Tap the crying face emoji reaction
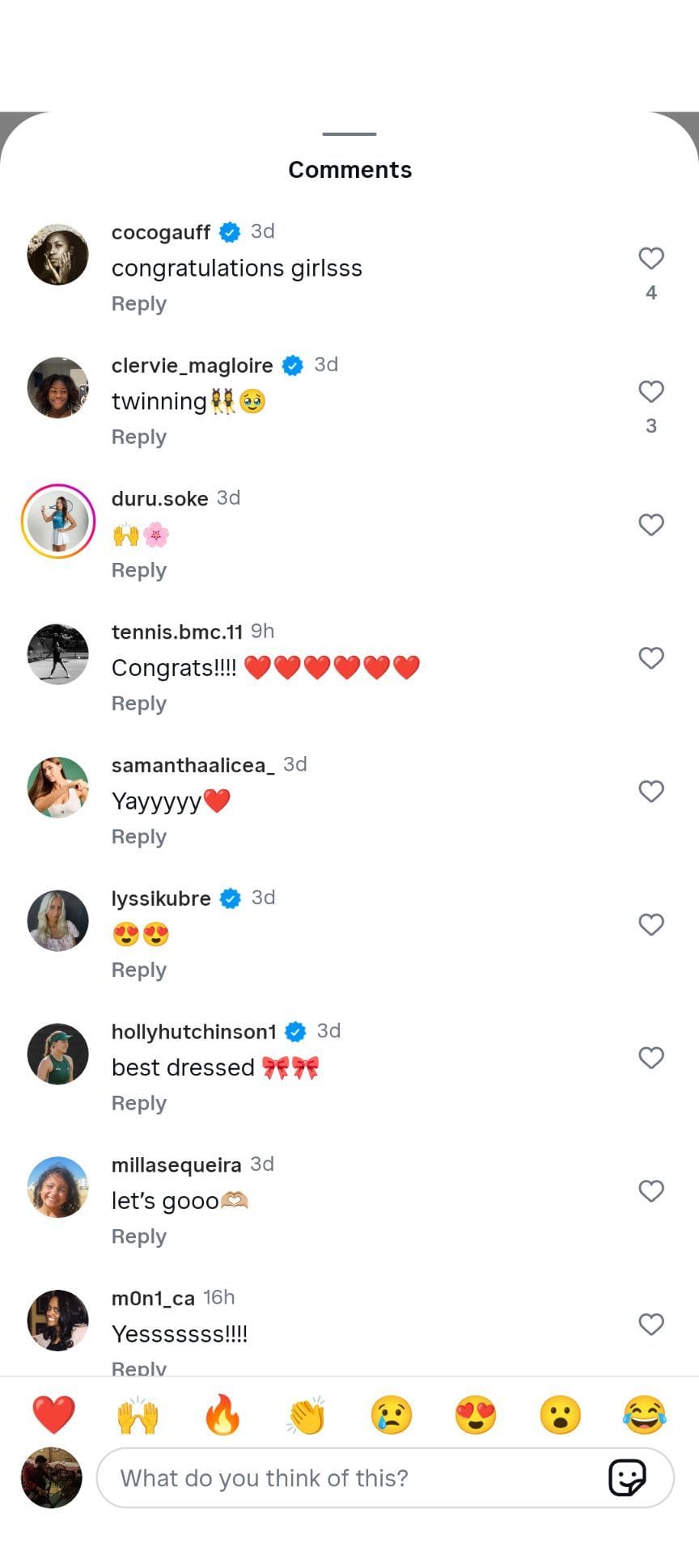 click(391, 1415)
